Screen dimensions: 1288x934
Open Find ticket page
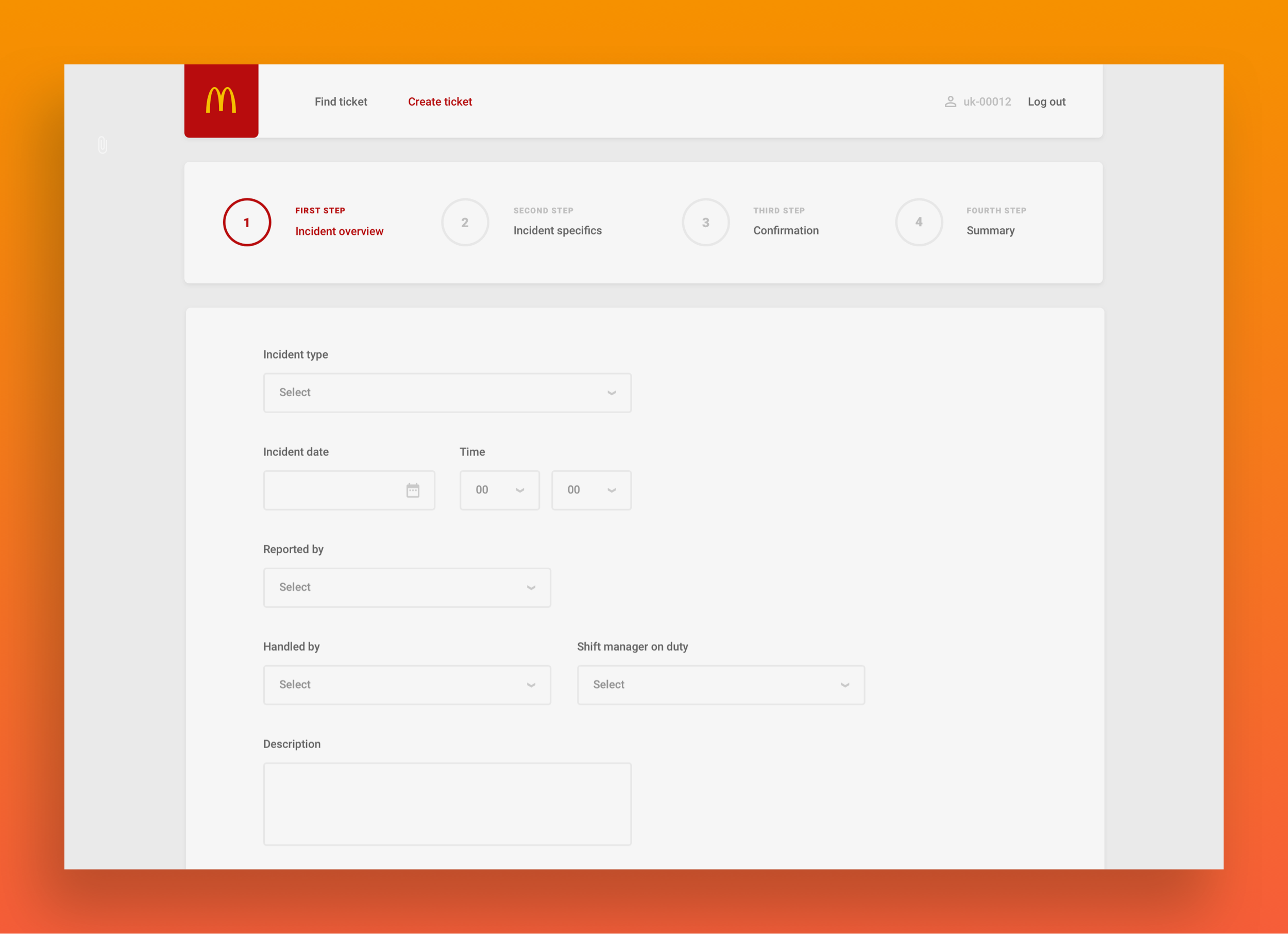[341, 101]
